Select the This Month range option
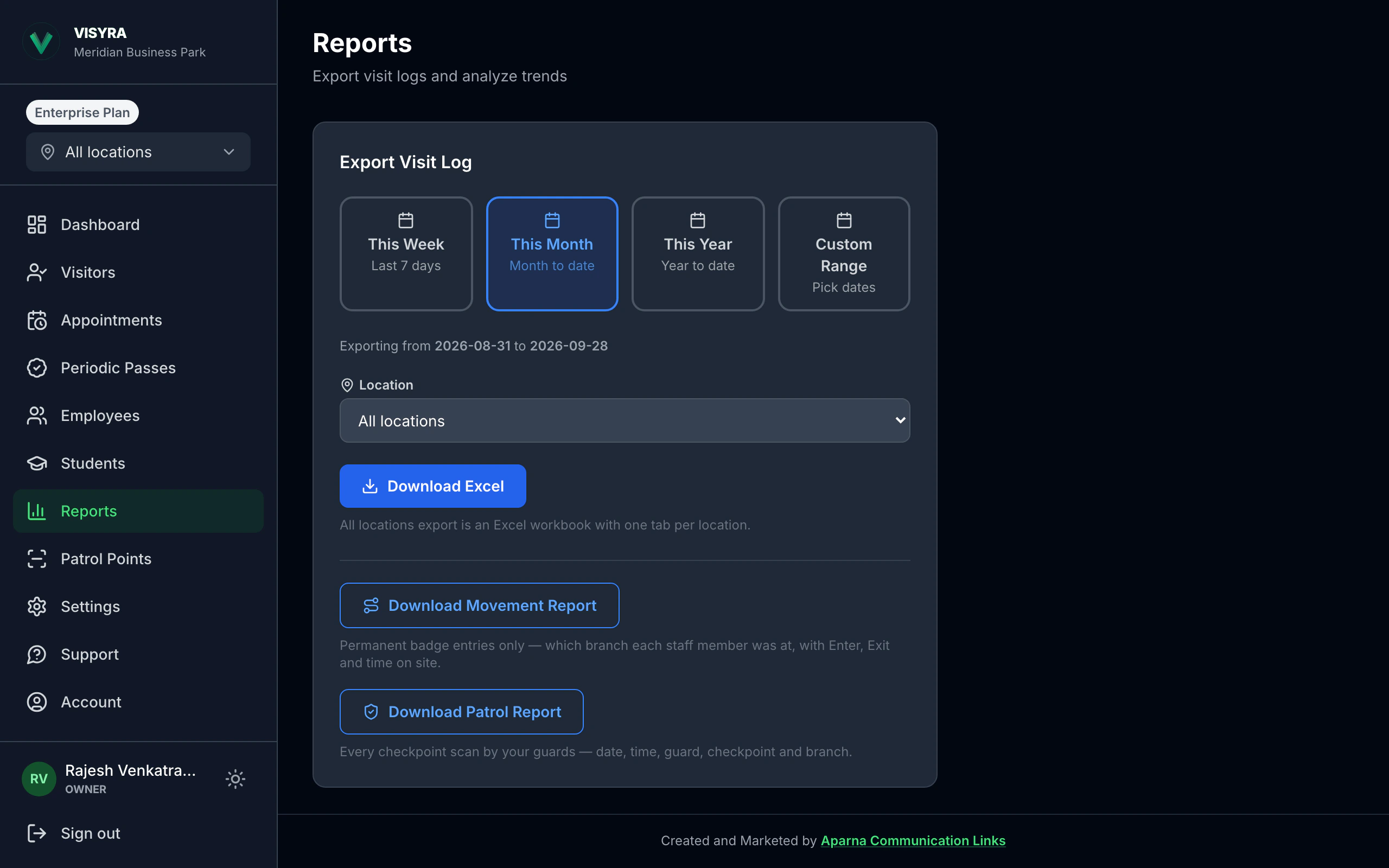This screenshot has height=868, width=1389. click(x=552, y=254)
